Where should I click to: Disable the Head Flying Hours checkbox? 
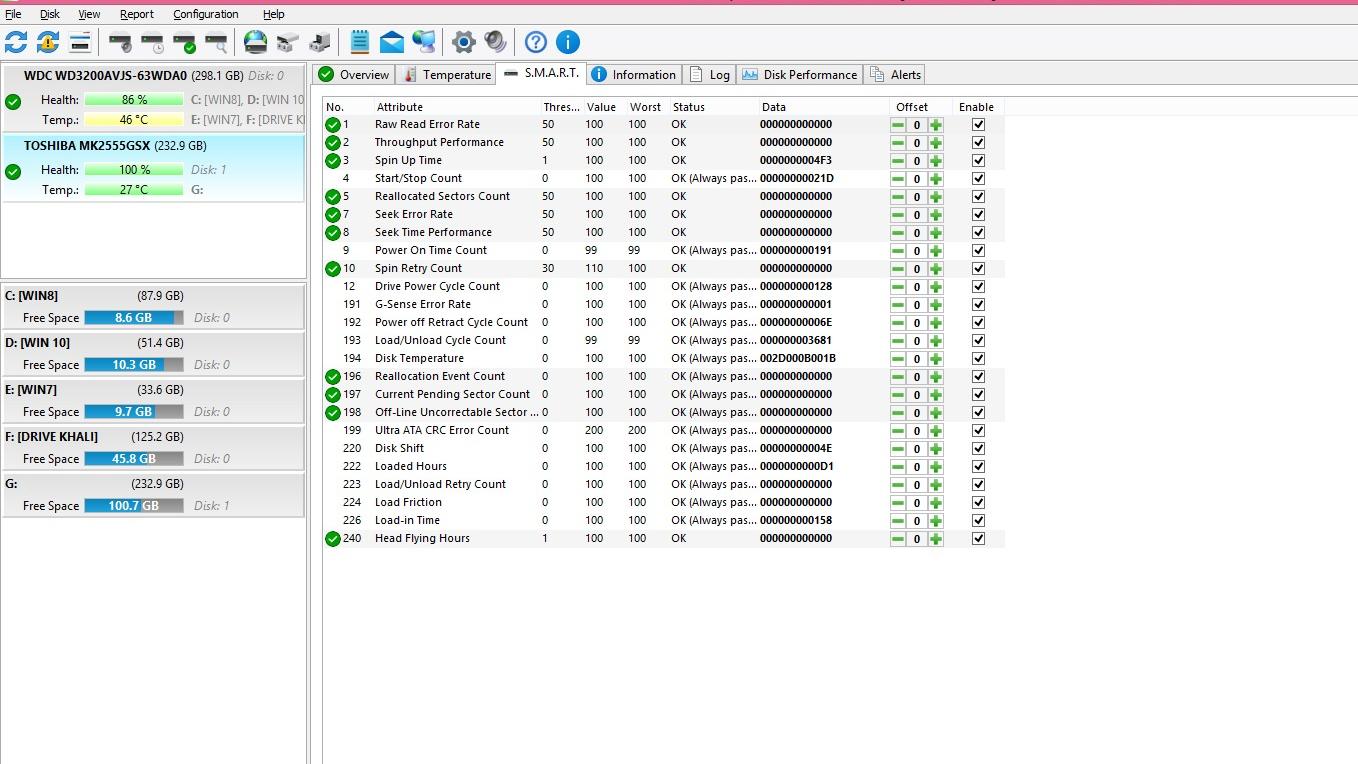coord(978,539)
